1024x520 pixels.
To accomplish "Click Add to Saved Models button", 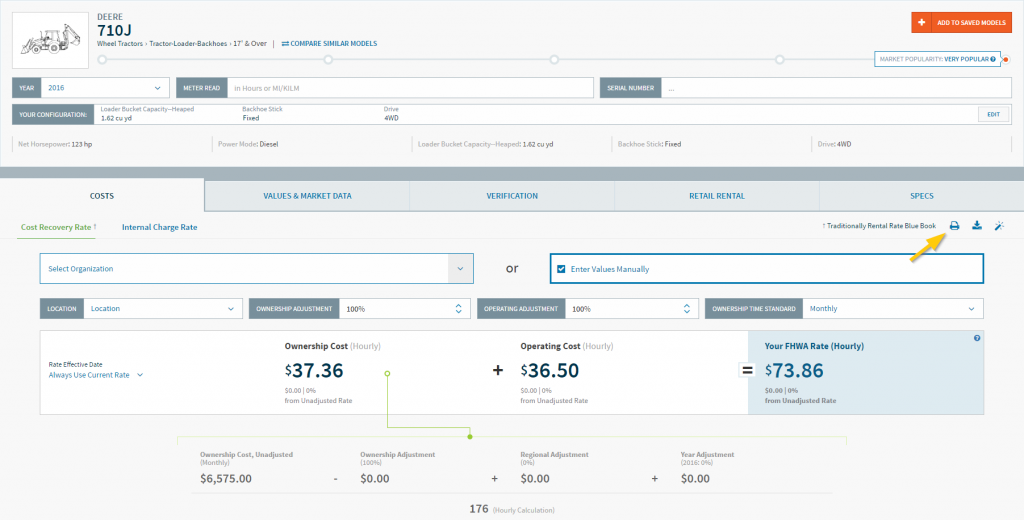I will coord(962,23).
